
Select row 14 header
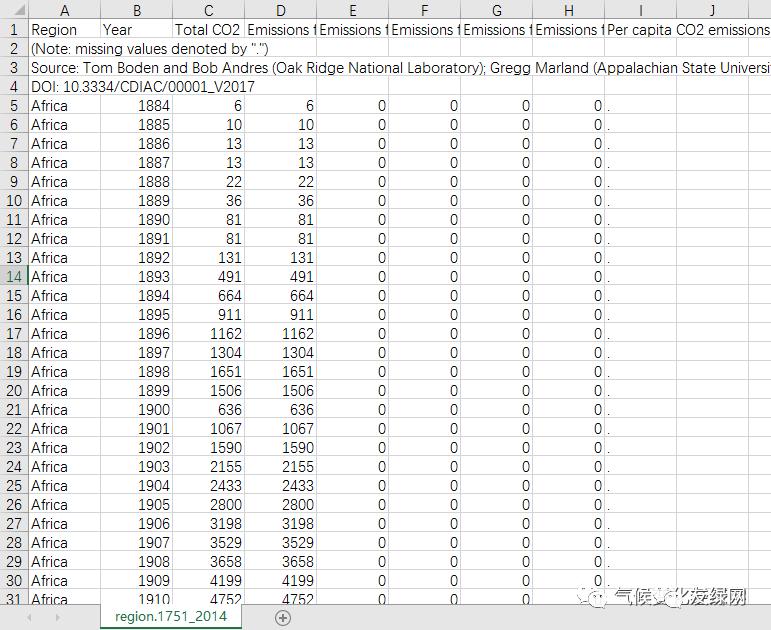tap(14, 276)
